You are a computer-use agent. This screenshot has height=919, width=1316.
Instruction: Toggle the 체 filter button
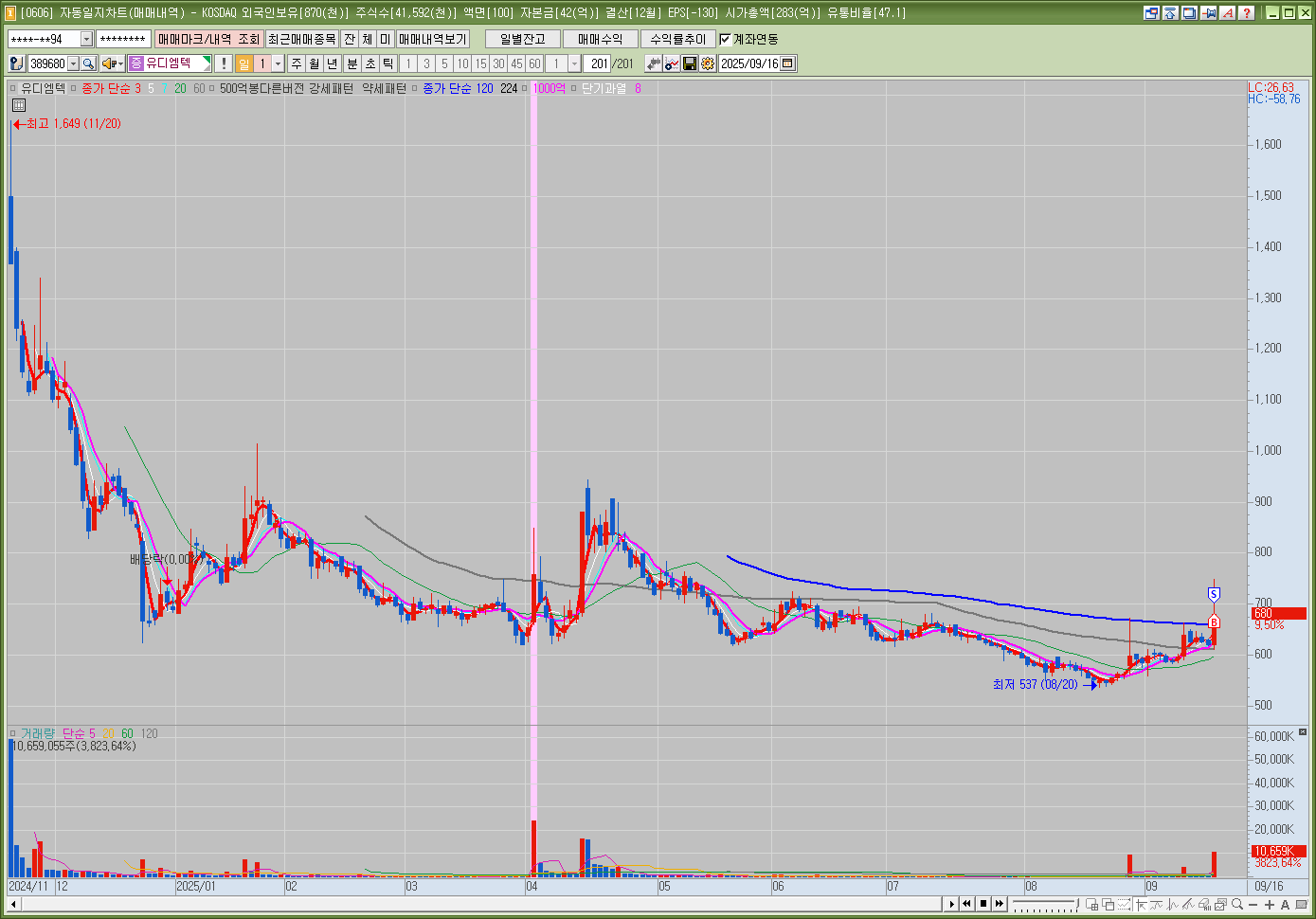tap(368, 39)
